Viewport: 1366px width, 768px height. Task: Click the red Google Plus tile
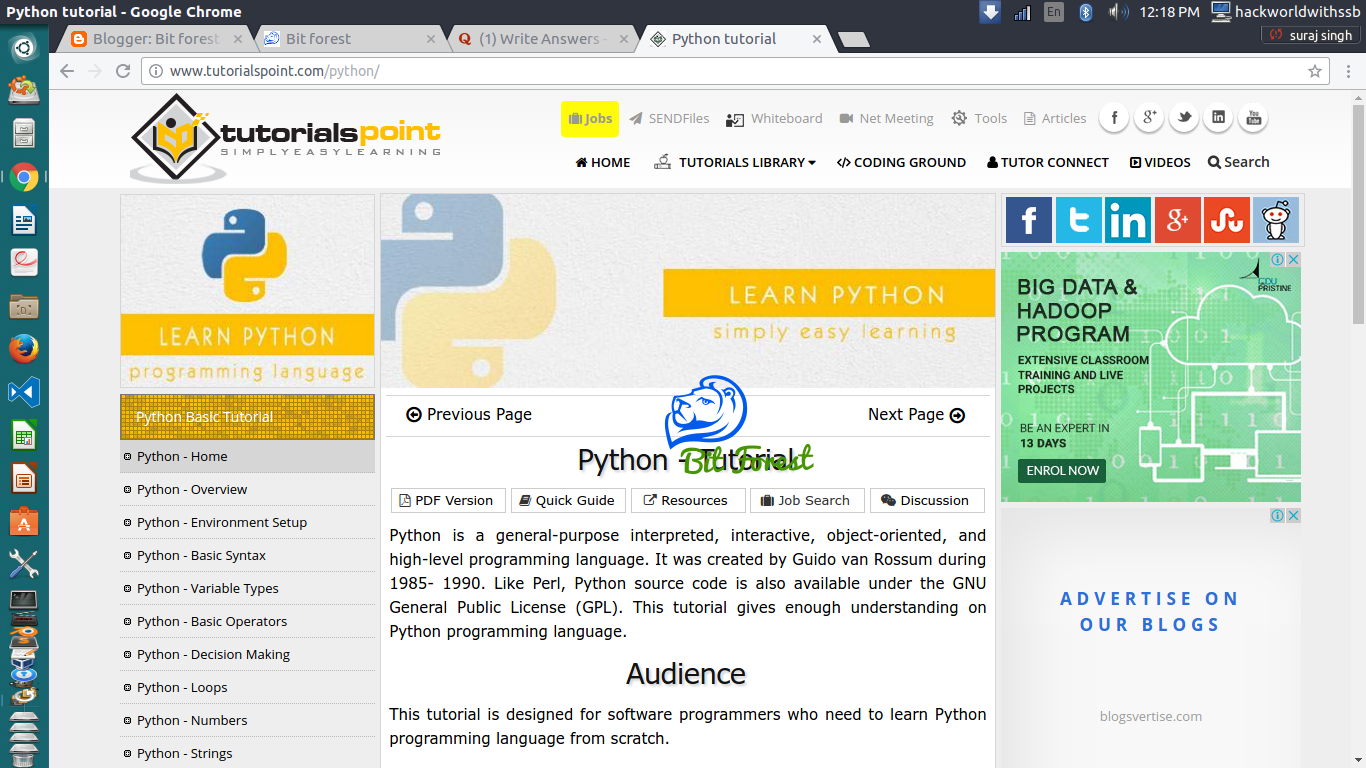point(1177,219)
